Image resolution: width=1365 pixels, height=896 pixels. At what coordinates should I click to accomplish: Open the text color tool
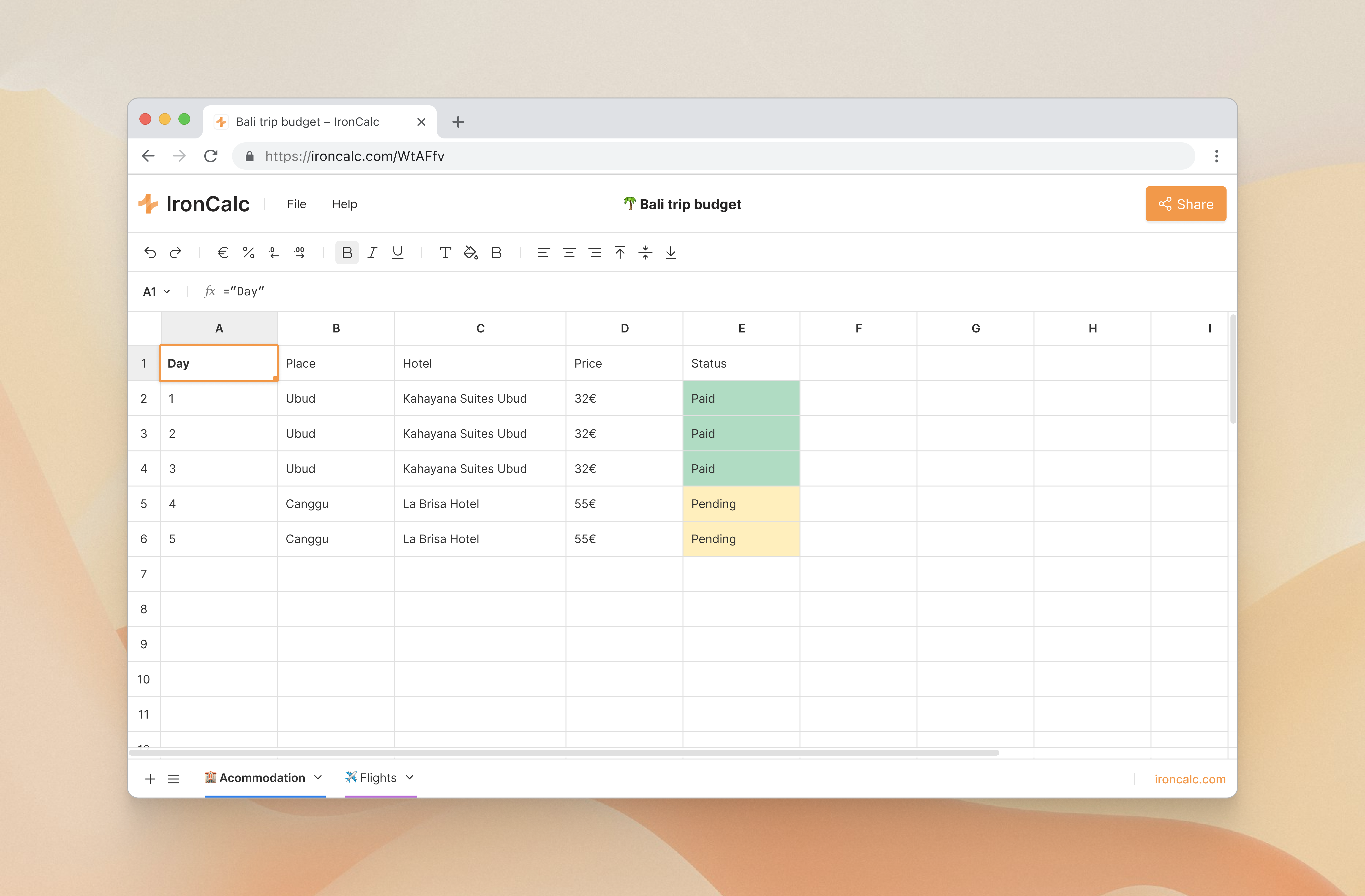[445, 252]
